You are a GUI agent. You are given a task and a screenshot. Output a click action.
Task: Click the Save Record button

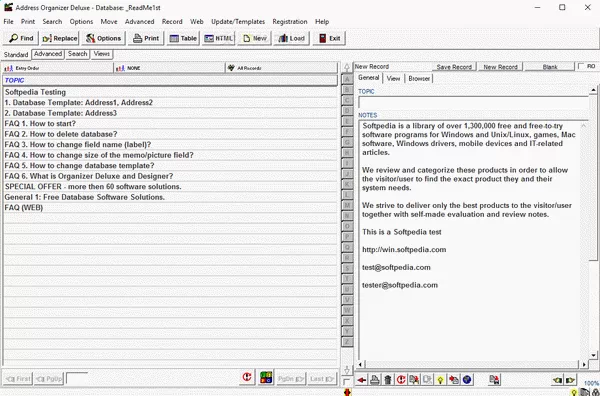[454, 67]
